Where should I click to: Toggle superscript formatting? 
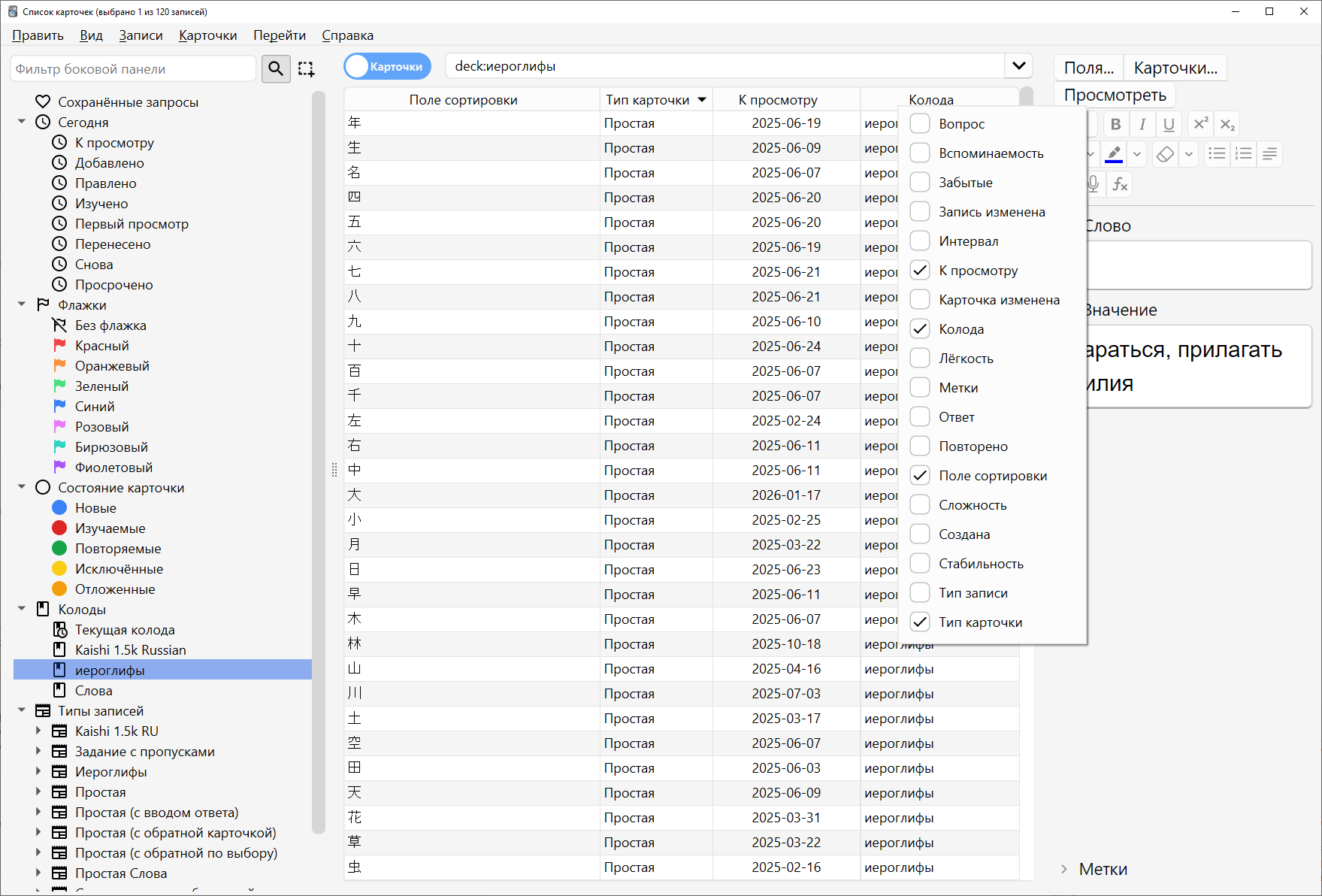coord(1200,125)
